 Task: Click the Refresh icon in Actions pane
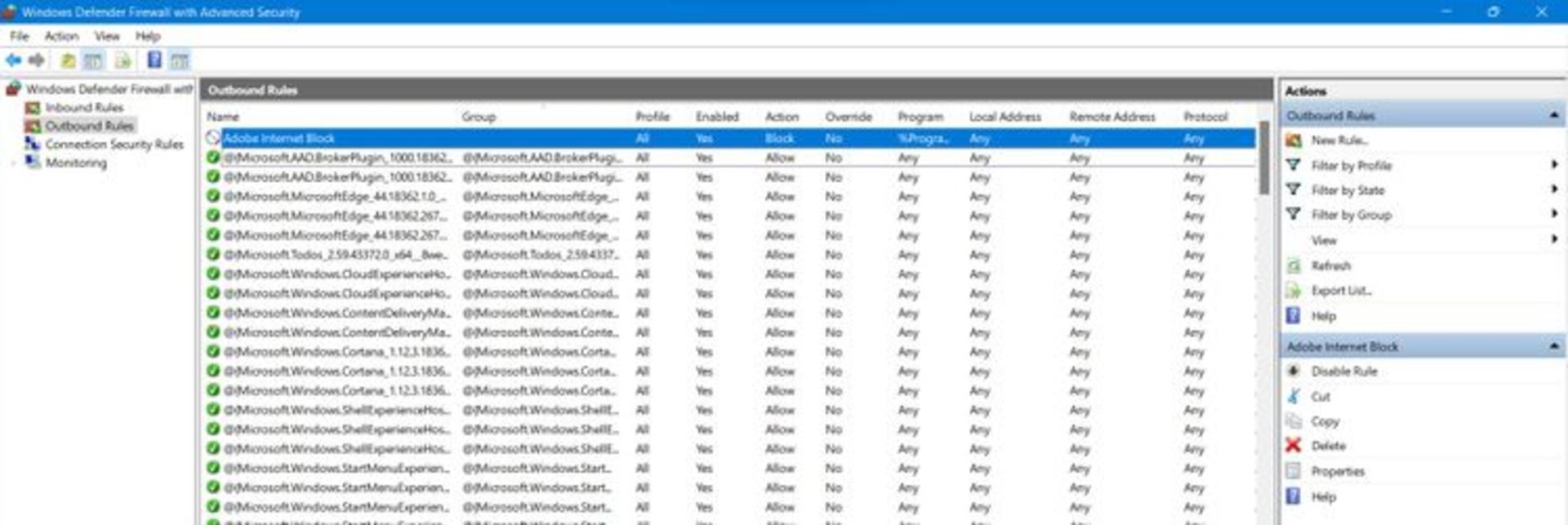click(x=1294, y=265)
